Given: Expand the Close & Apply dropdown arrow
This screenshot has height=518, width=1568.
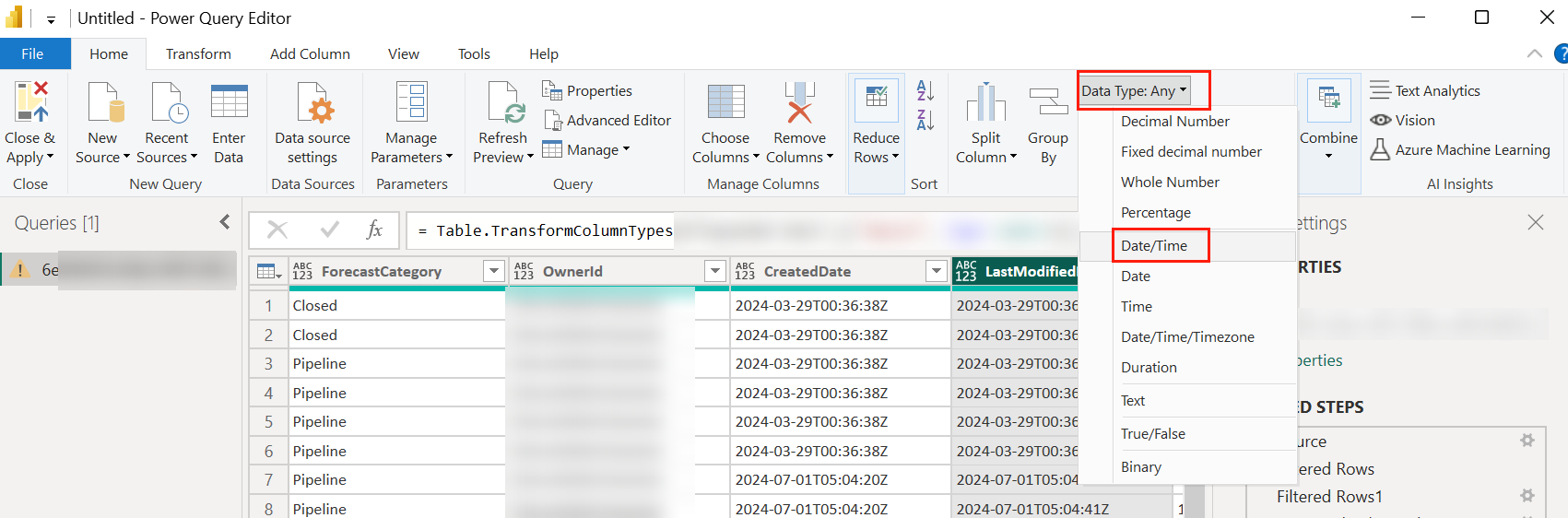Looking at the screenshot, I should point(50,157).
